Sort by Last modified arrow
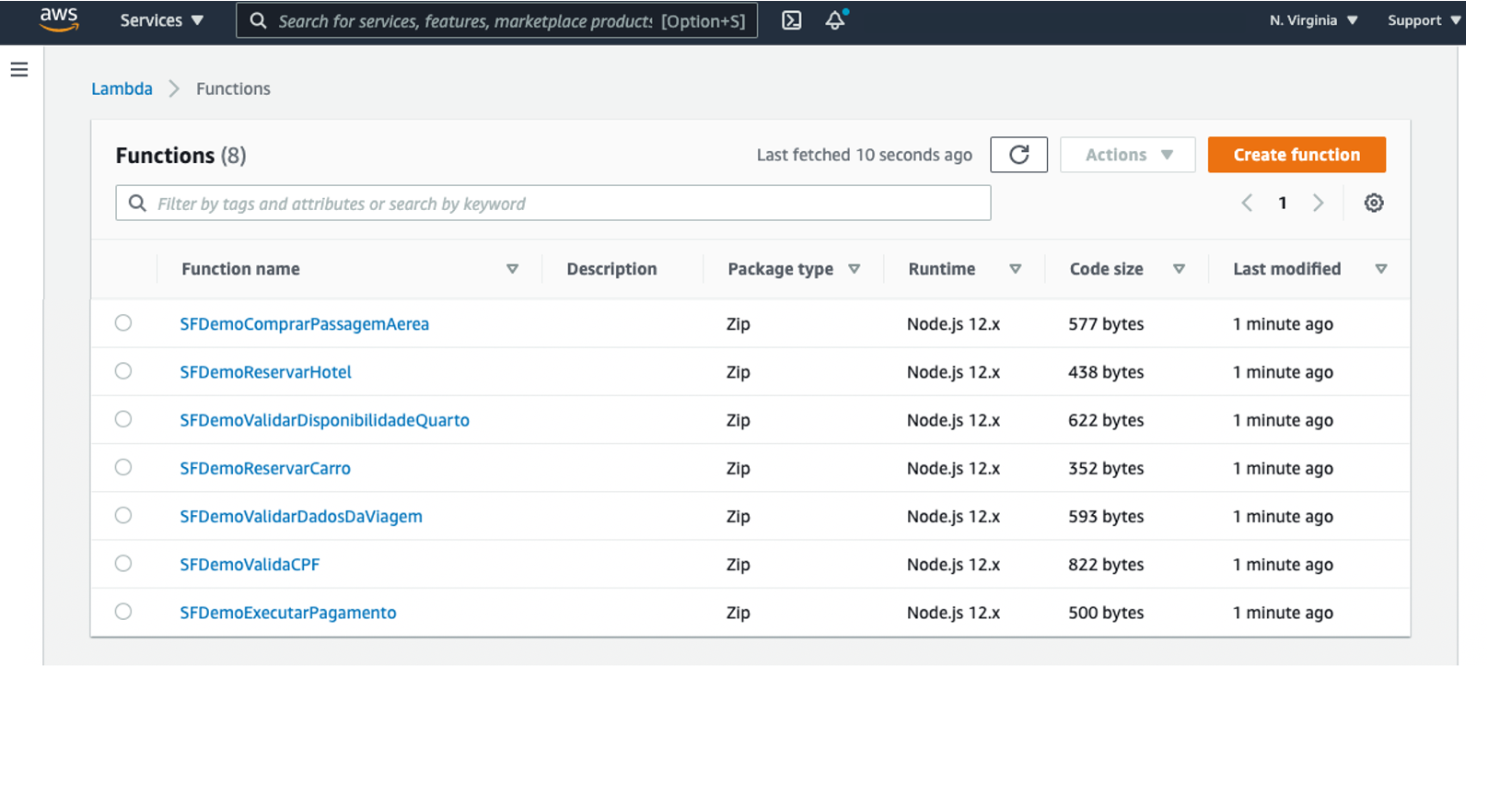The height and width of the screenshot is (807, 1512). pyautogui.click(x=1381, y=269)
